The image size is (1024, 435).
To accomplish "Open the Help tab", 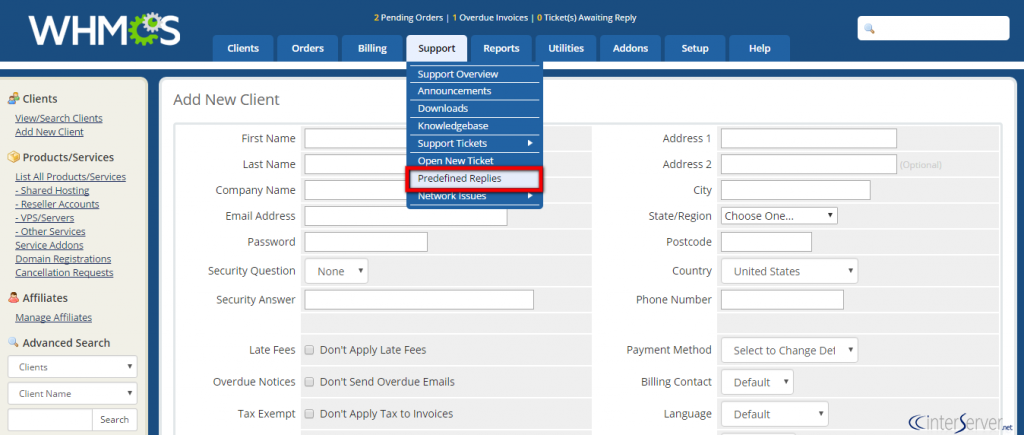I will pos(760,48).
